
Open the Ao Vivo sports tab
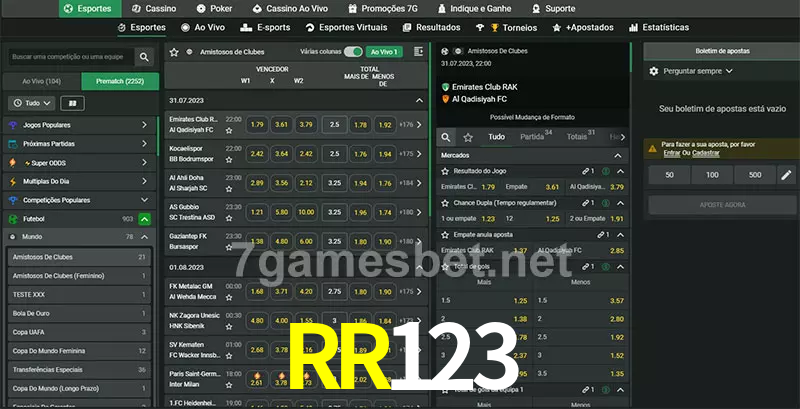203,28
